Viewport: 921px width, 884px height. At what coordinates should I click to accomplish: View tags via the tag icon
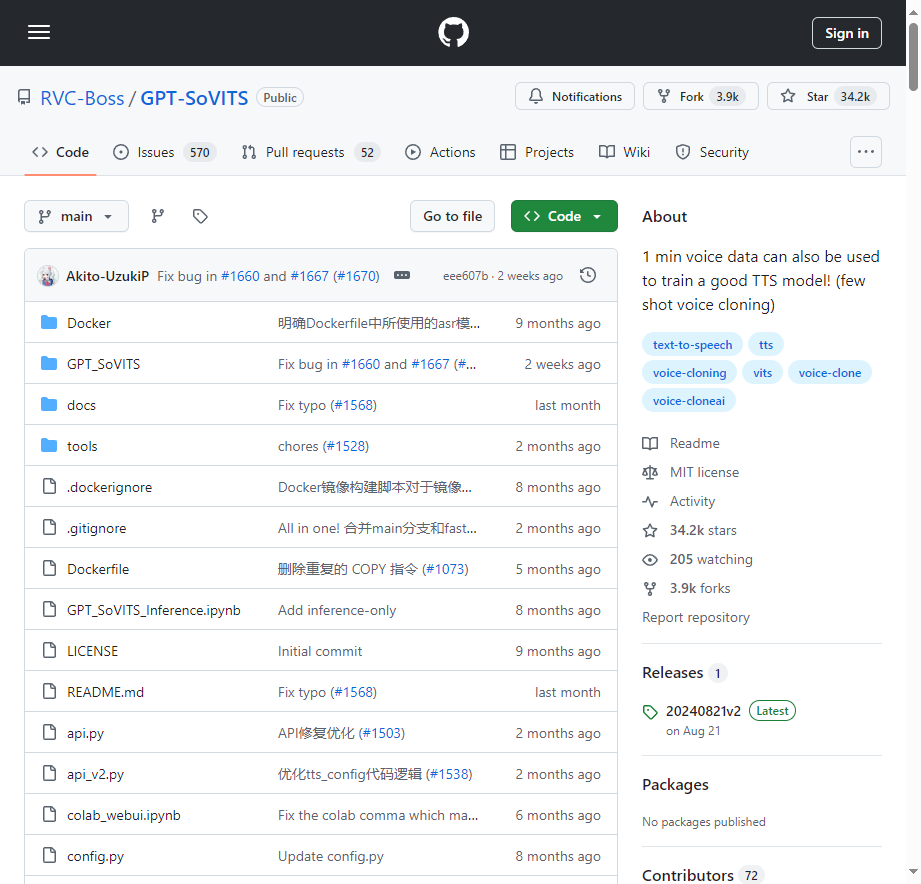[x=200, y=216]
